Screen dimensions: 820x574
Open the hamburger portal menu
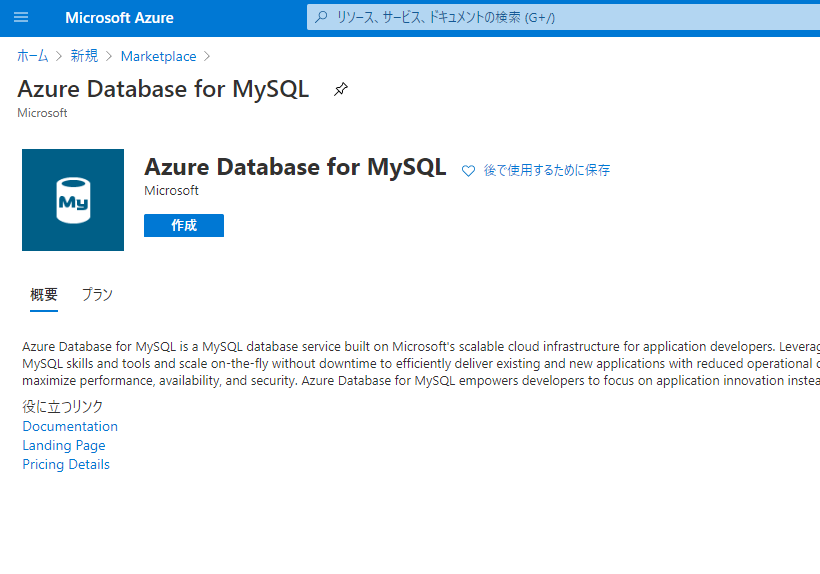coord(21,17)
